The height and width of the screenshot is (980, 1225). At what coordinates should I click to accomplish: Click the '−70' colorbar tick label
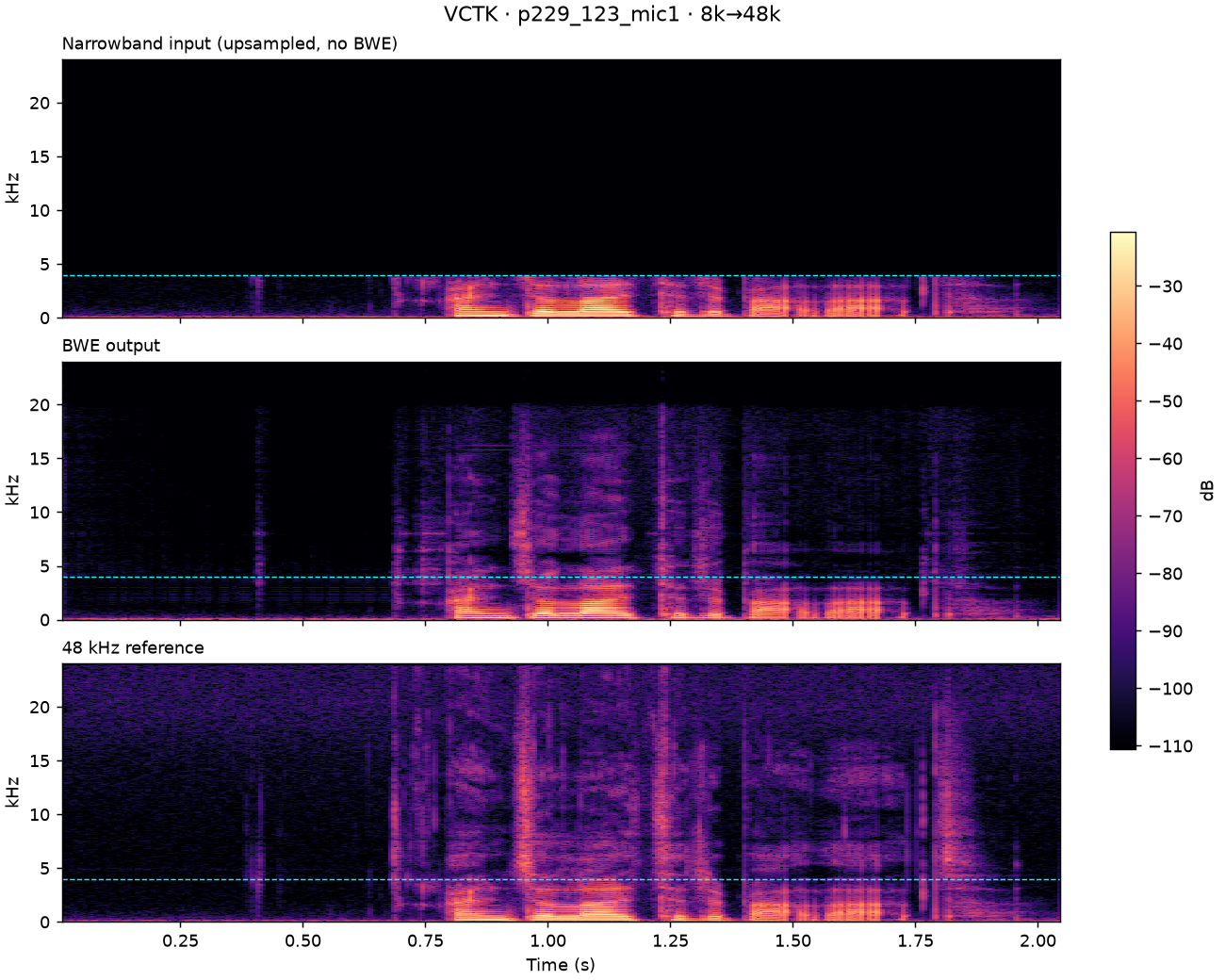[1164, 516]
